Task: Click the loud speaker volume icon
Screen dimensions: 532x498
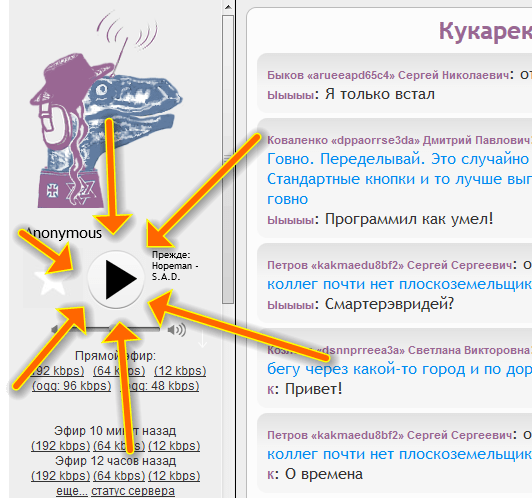Action: point(177,329)
